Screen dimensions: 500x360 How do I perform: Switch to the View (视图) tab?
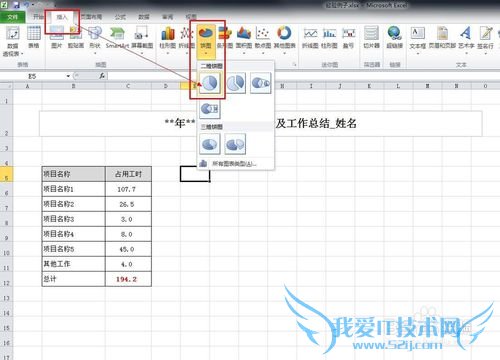(x=191, y=17)
